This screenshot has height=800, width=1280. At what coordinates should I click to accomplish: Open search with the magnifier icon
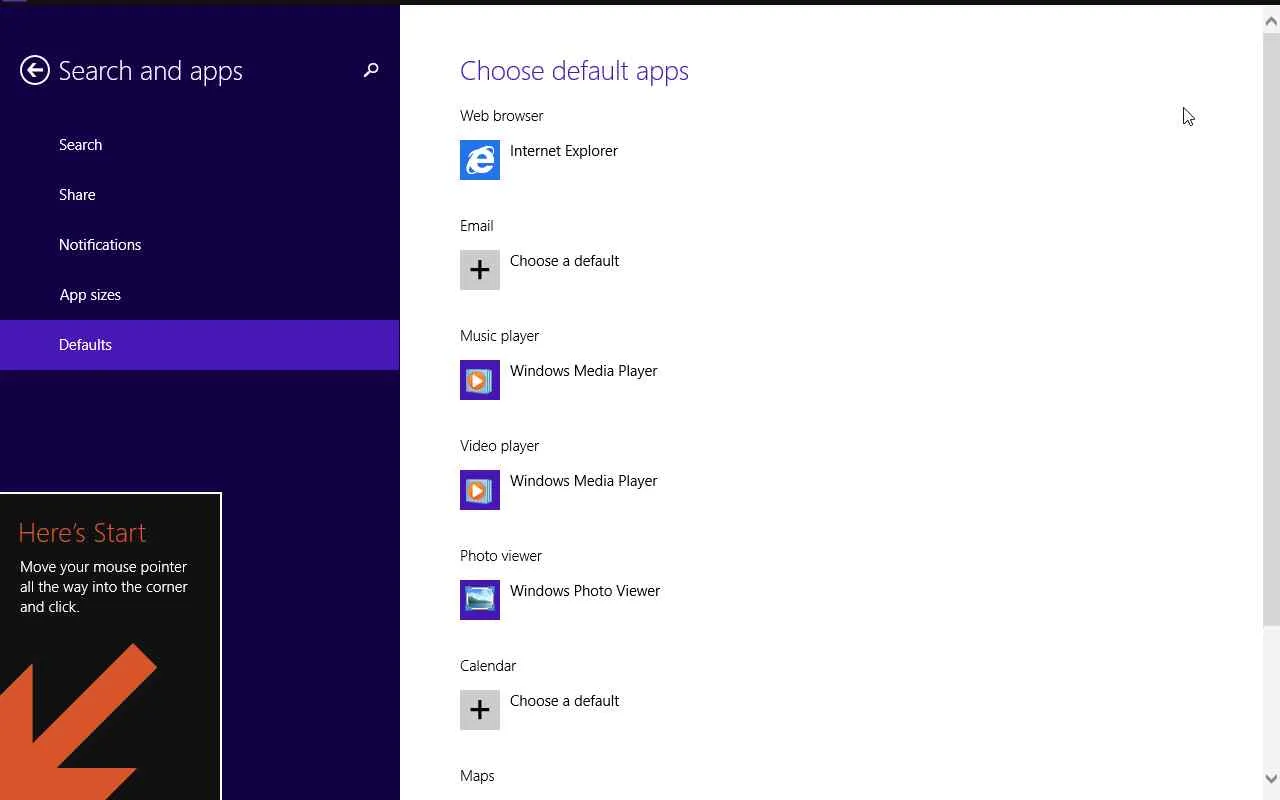[x=371, y=70]
